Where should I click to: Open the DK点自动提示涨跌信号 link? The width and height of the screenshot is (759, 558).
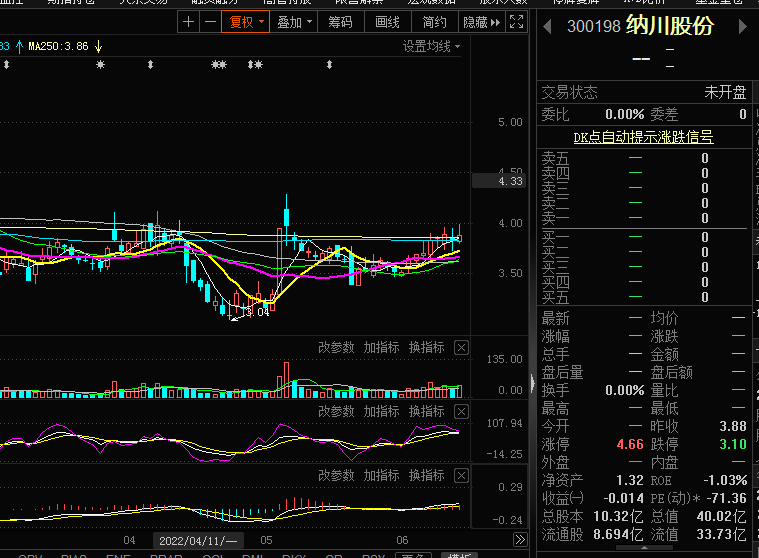[x=643, y=137]
